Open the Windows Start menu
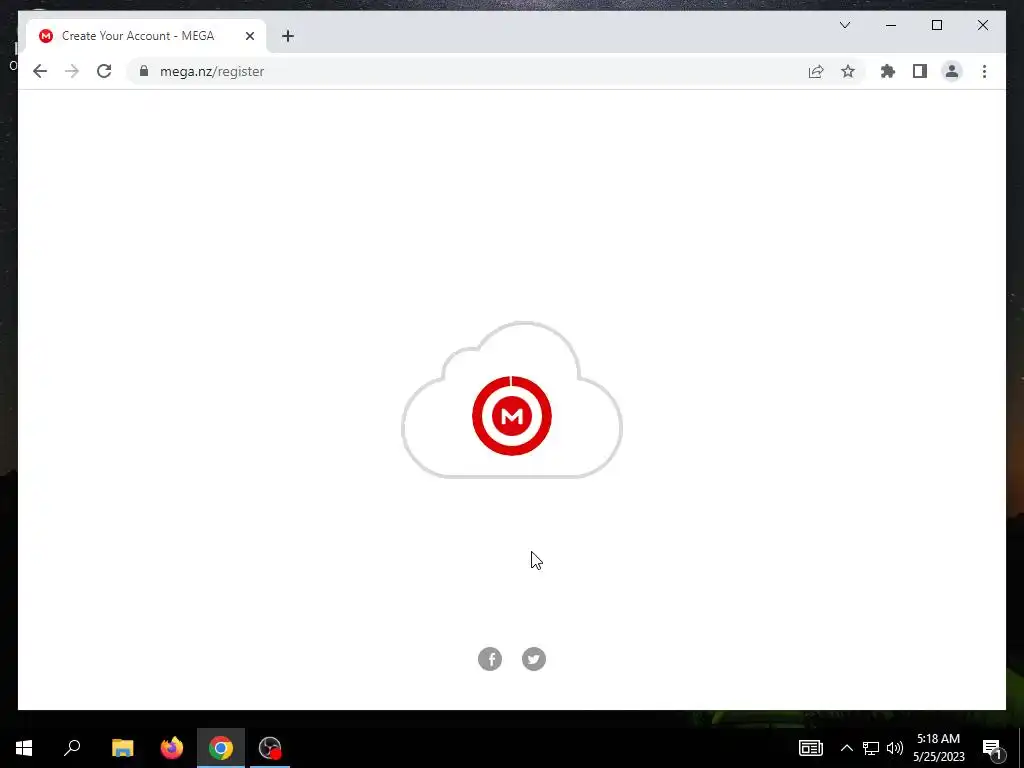The image size is (1024, 768). pyautogui.click(x=24, y=748)
